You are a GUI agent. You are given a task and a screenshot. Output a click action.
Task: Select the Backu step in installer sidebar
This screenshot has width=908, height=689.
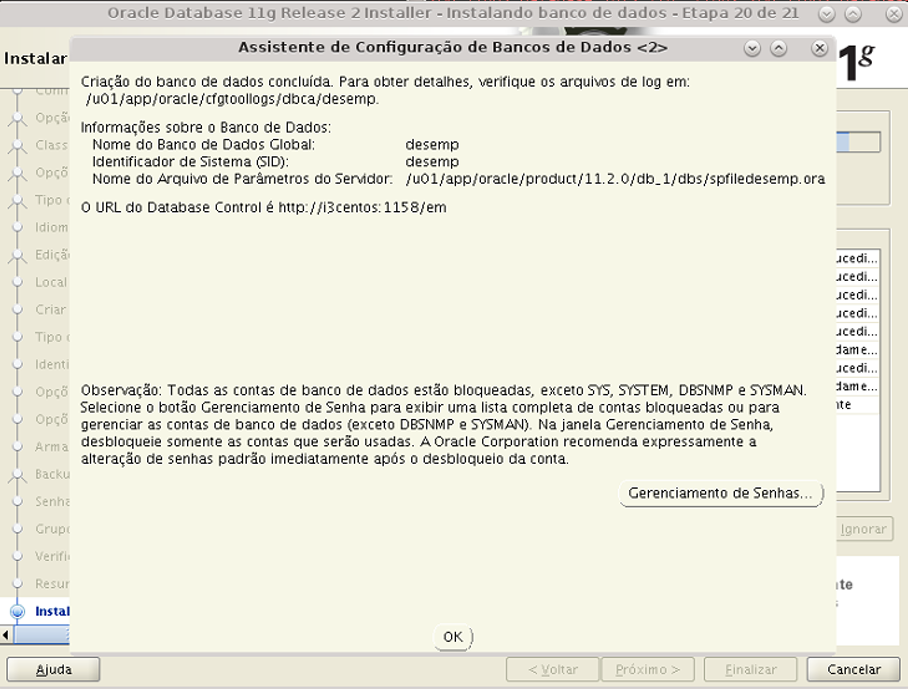[52, 474]
